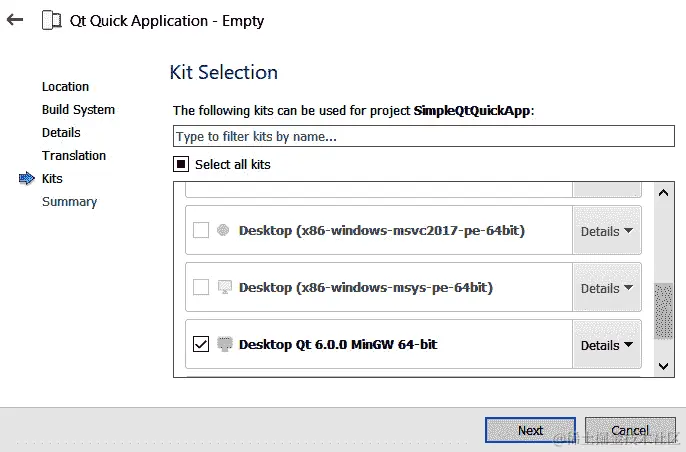This screenshot has width=686, height=452.
Task: Select the Translation wizard step
Action: coord(74,155)
